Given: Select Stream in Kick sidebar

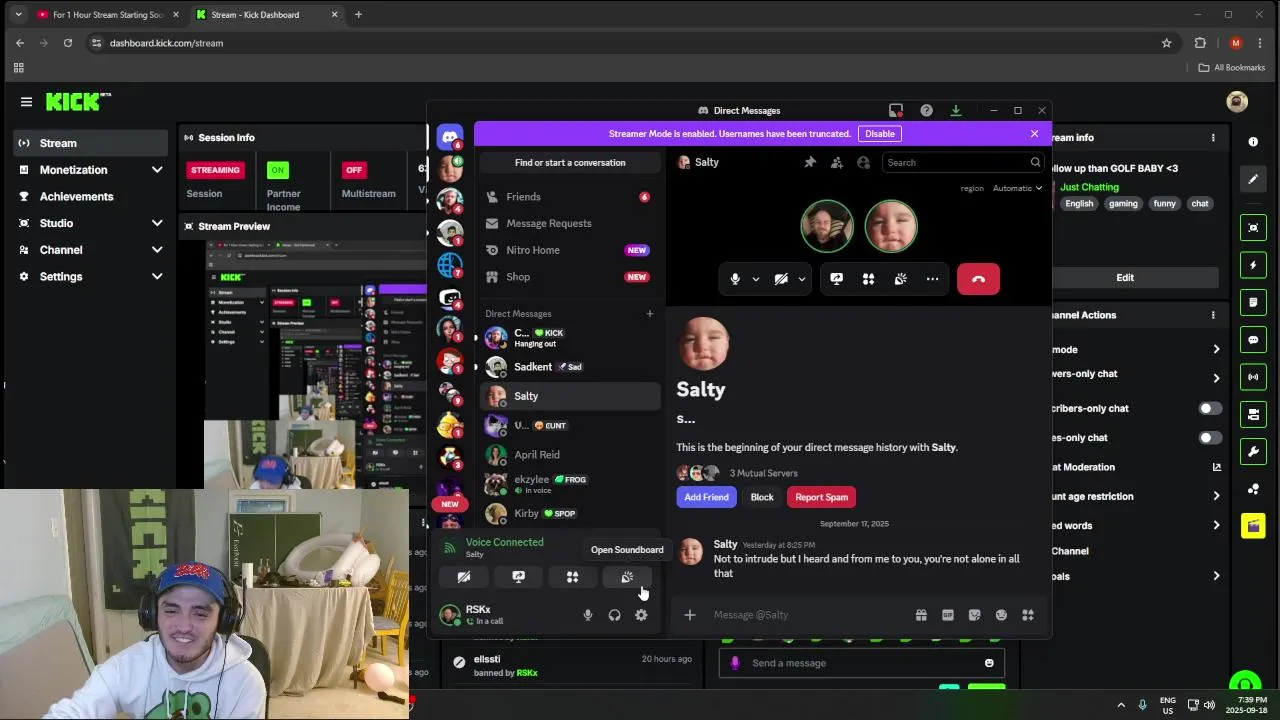Looking at the screenshot, I should click(90, 143).
